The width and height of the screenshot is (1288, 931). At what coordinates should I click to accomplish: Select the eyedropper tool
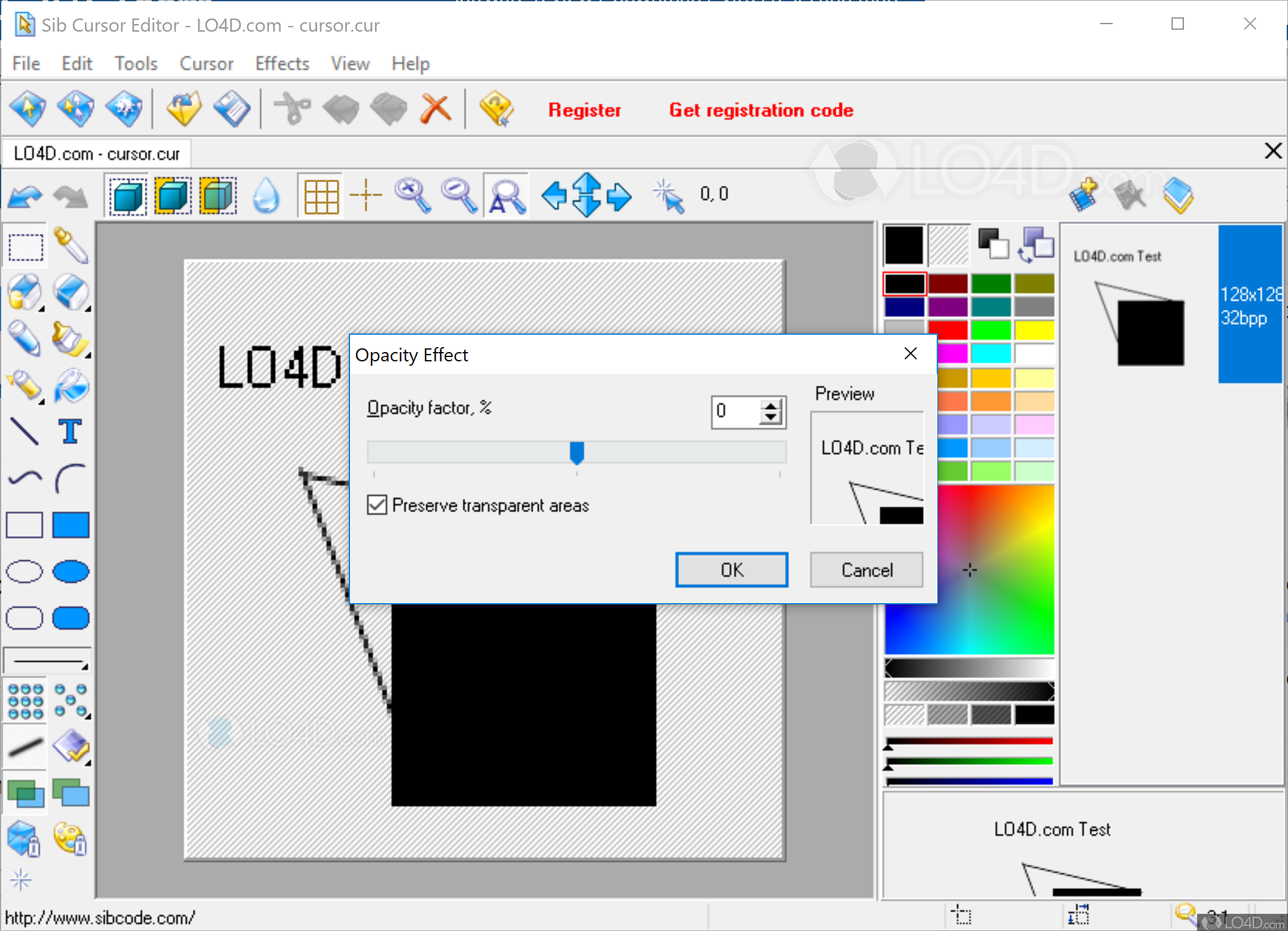[x=70, y=246]
